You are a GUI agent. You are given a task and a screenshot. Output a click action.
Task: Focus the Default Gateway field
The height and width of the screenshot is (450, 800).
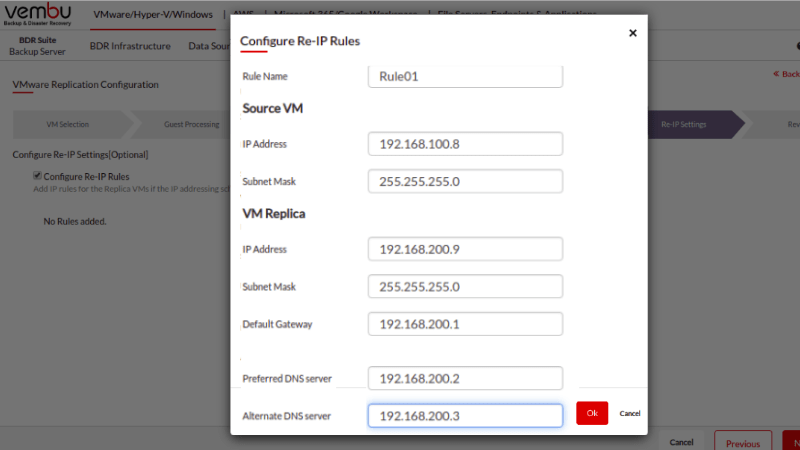click(x=465, y=324)
